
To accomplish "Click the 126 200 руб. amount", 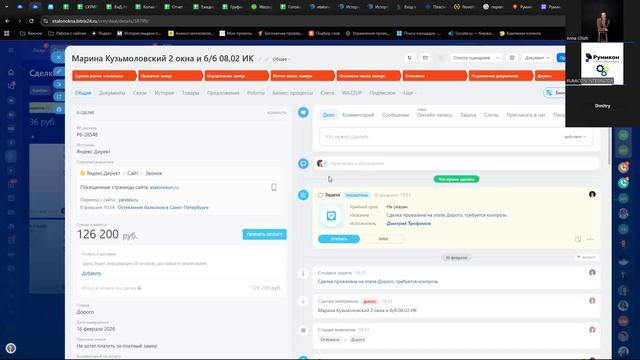I will (x=107, y=234).
